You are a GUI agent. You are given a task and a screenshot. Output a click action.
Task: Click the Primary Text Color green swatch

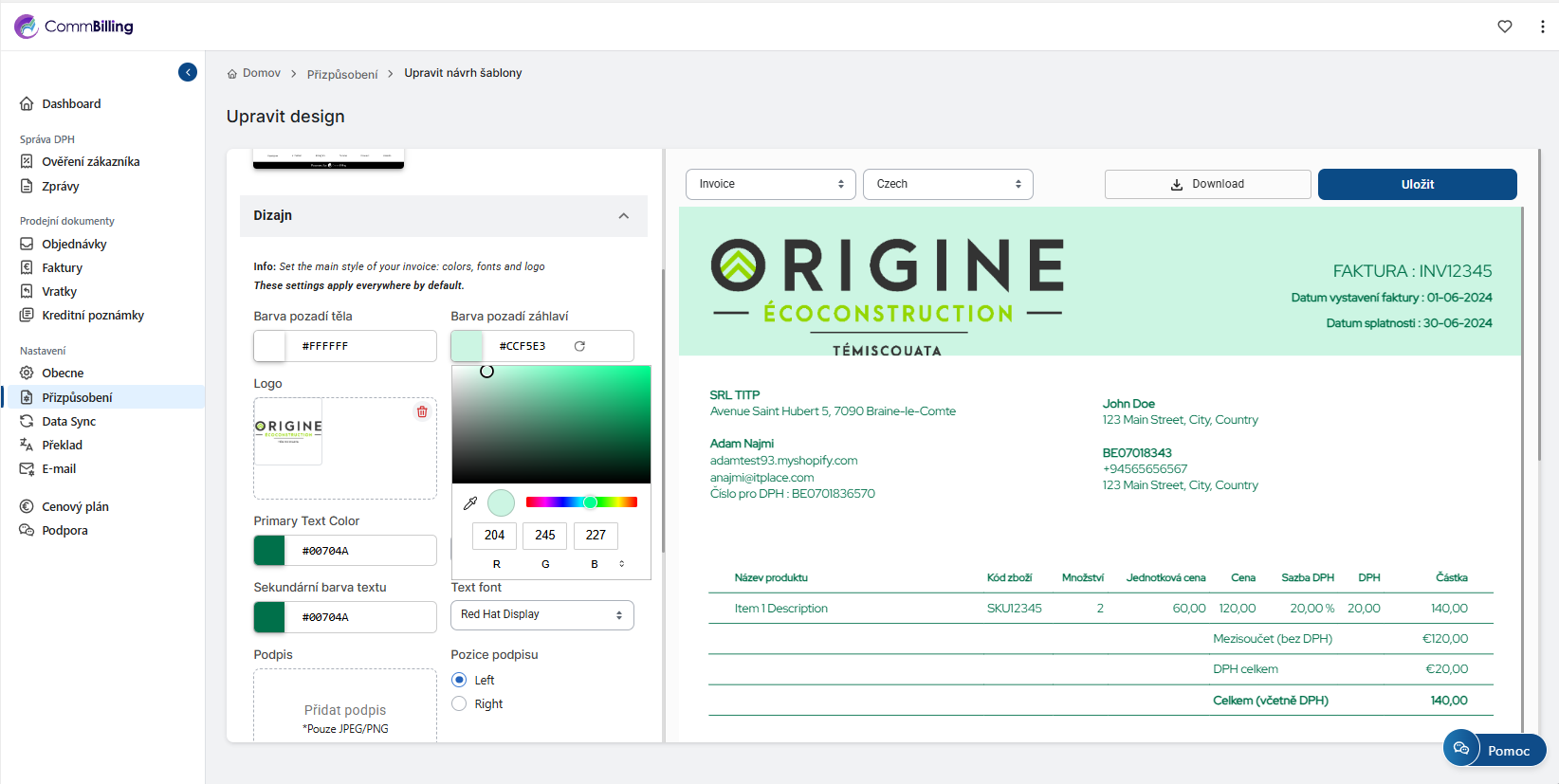tap(269, 551)
